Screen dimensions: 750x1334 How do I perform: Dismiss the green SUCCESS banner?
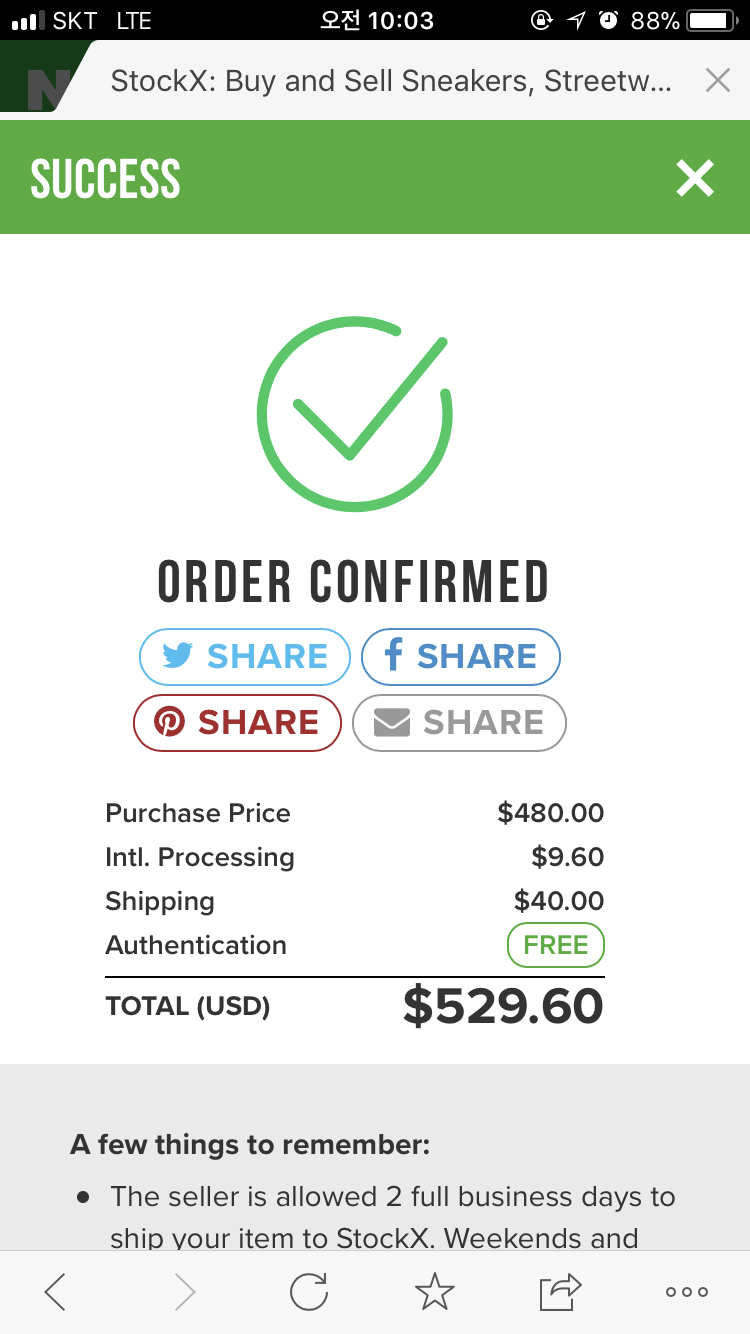click(x=694, y=178)
